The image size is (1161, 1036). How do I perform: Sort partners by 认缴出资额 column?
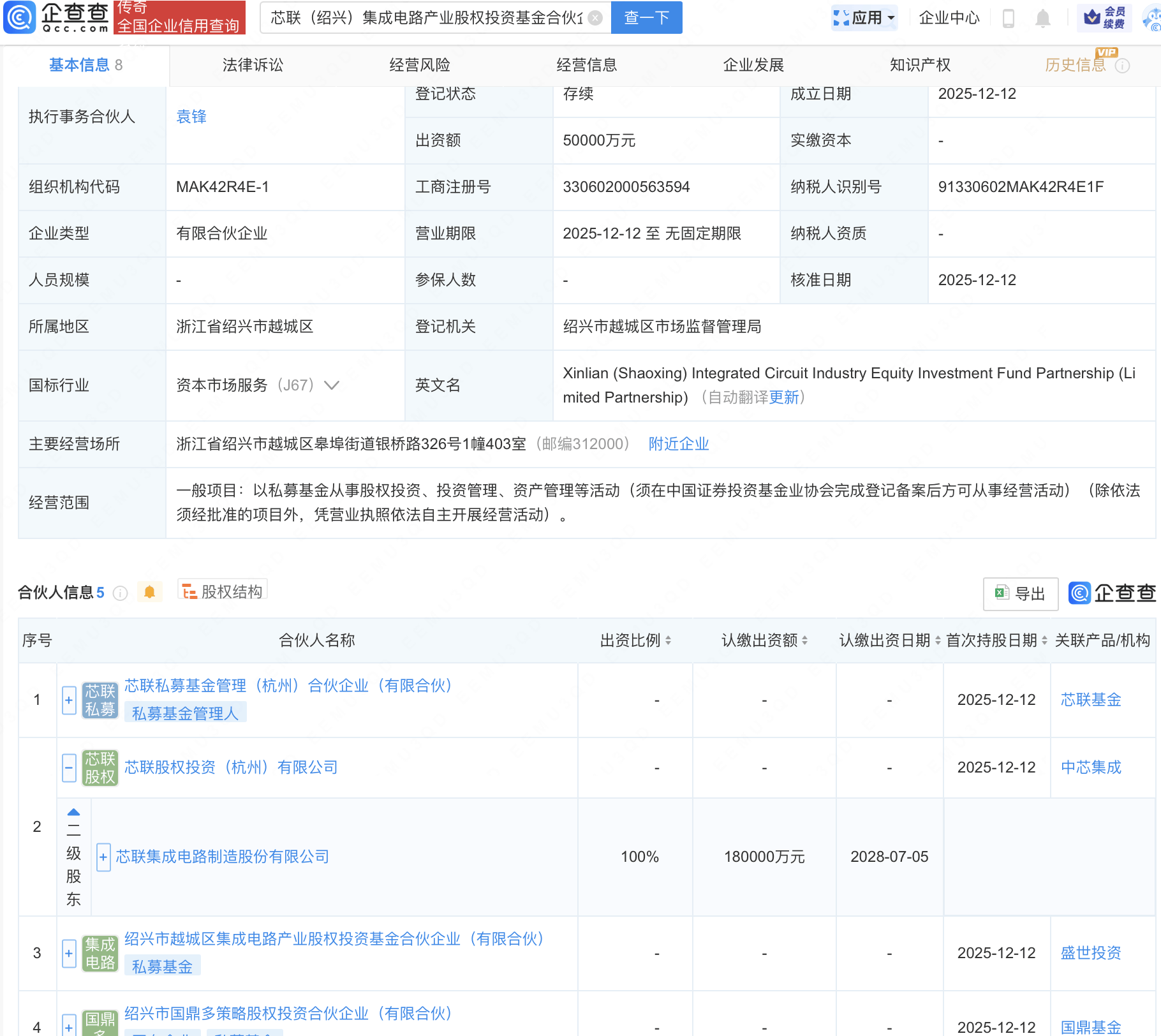pos(805,640)
